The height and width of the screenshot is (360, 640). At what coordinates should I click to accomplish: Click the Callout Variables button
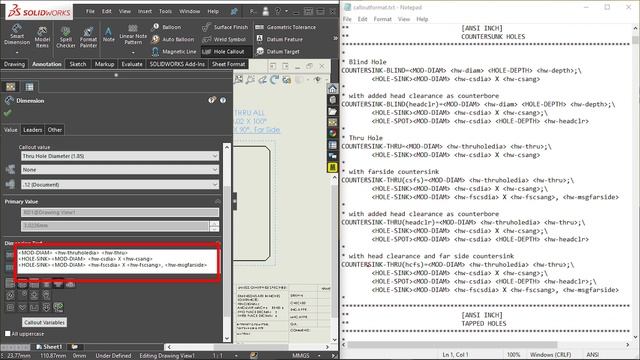44,322
